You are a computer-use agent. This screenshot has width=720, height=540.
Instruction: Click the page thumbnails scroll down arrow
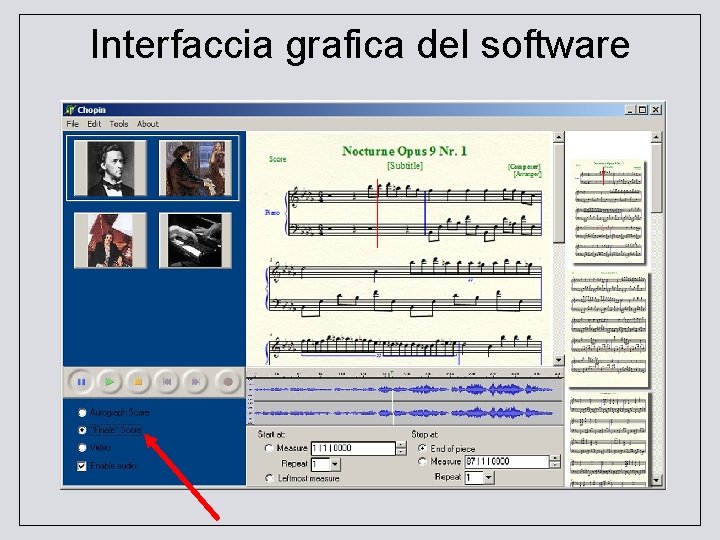click(656, 481)
